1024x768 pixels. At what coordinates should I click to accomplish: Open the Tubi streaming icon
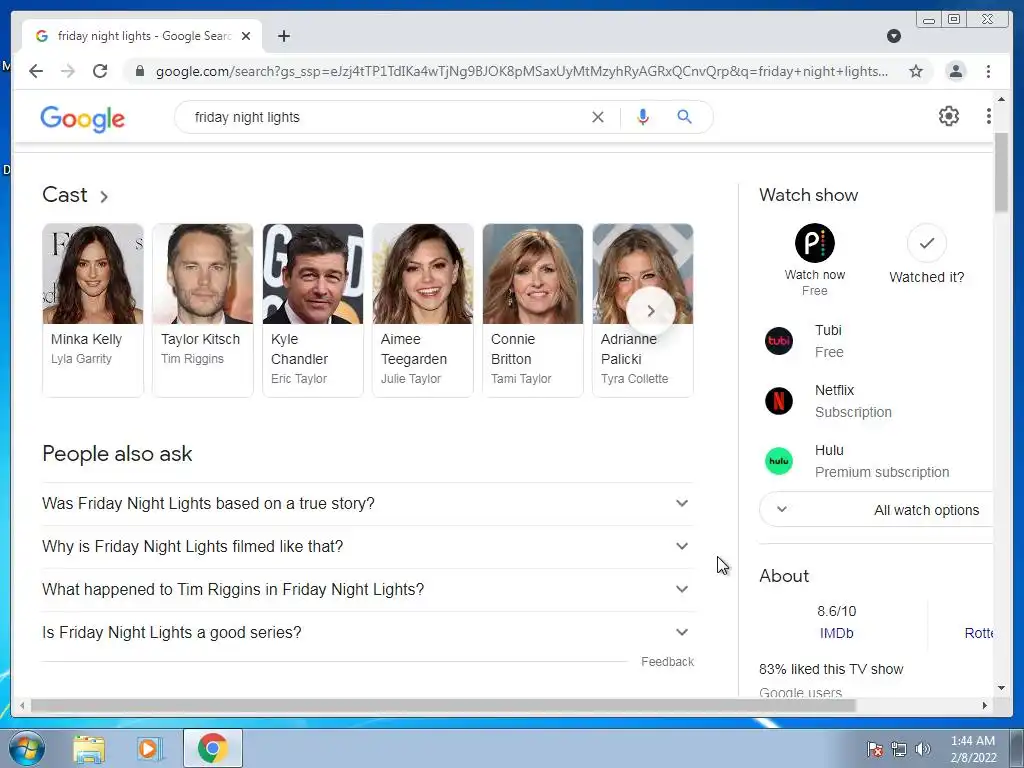pos(778,341)
